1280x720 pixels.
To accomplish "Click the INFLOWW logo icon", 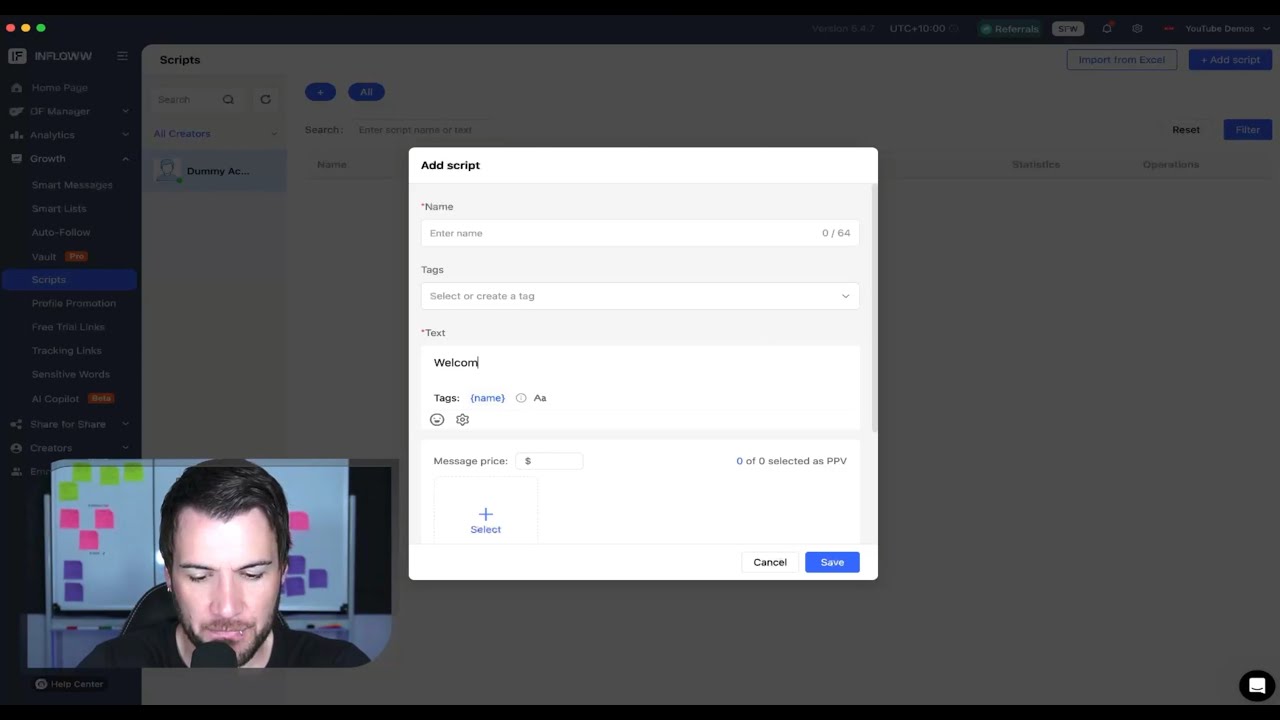I will (17, 56).
